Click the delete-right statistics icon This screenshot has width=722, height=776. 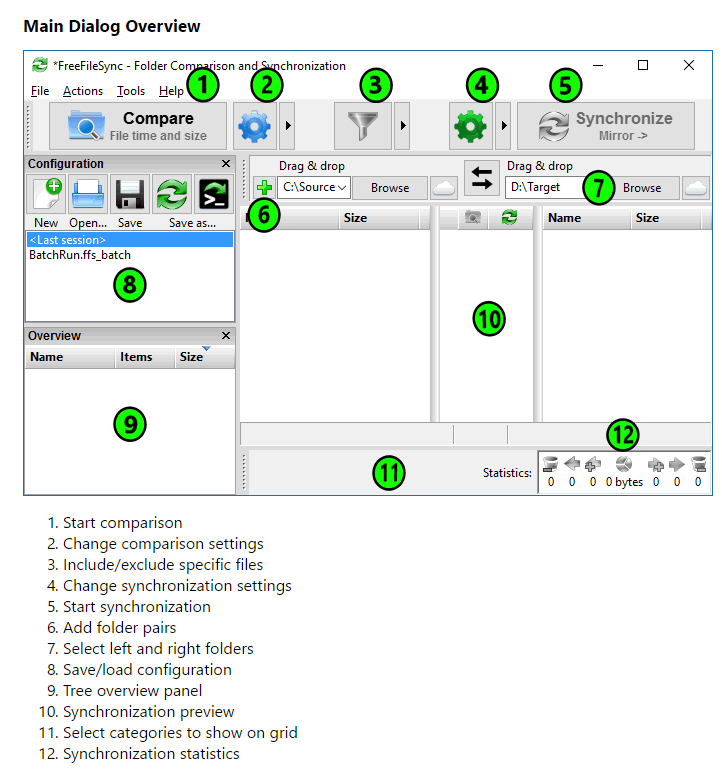pos(698,464)
